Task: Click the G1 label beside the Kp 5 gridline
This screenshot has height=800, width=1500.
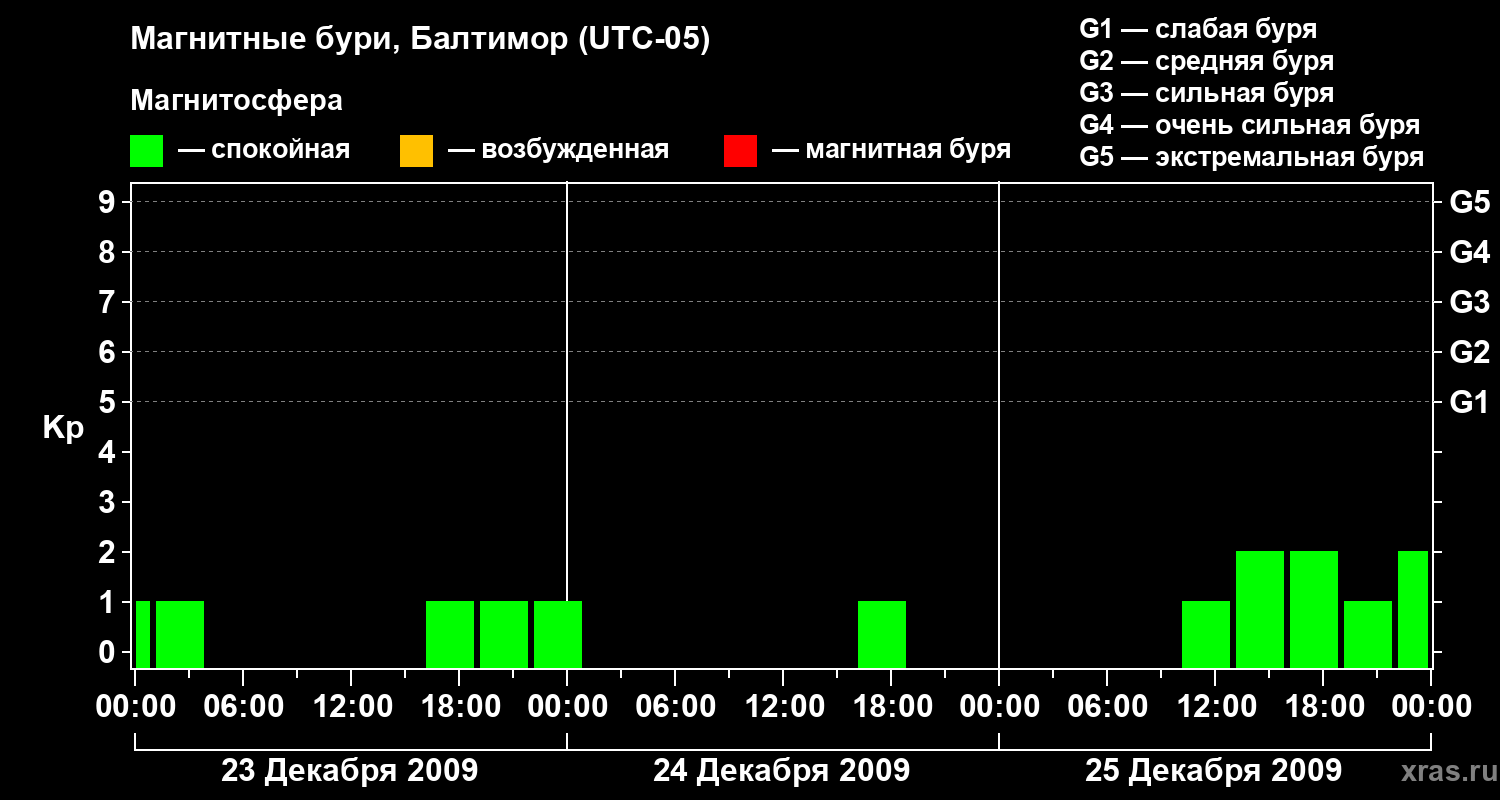Action: (x=1469, y=402)
